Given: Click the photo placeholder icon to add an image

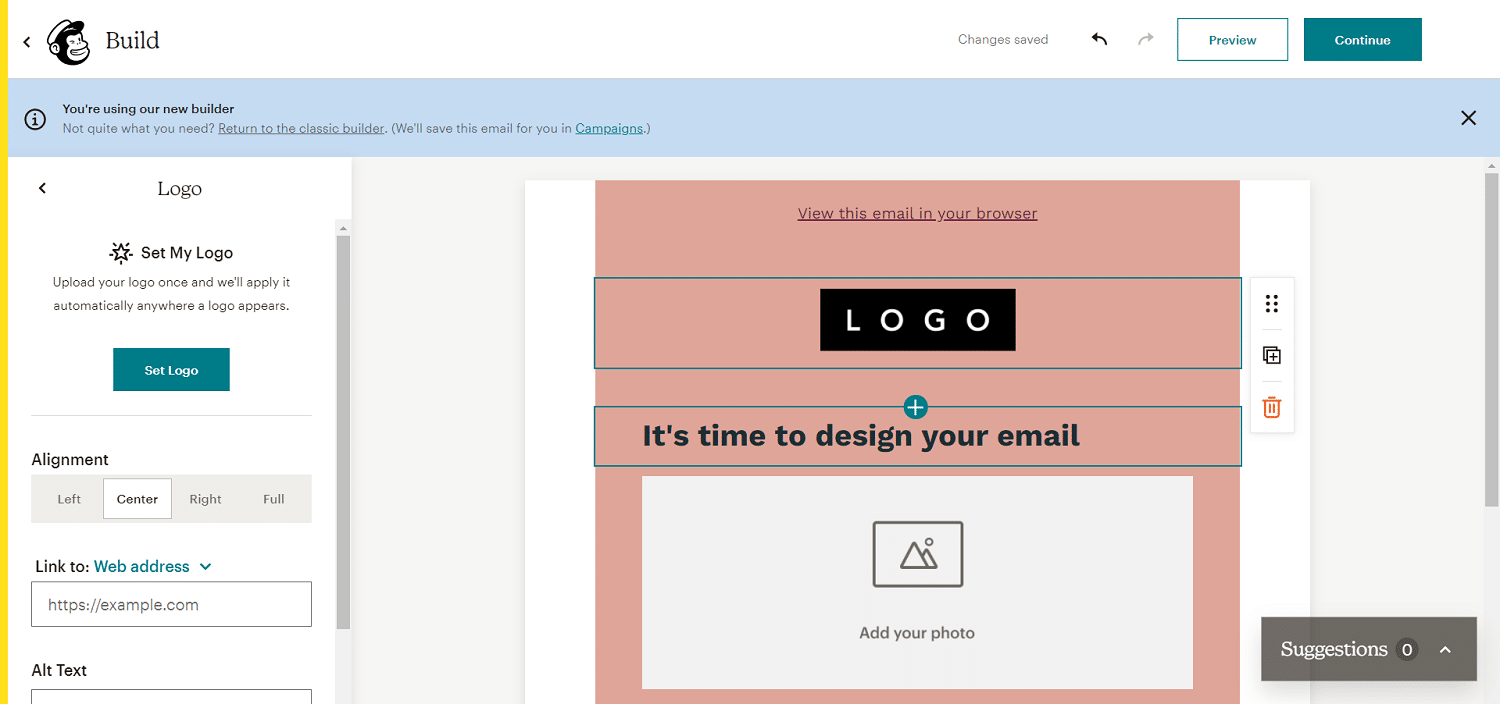Looking at the screenshot, I should pos(916,554).
